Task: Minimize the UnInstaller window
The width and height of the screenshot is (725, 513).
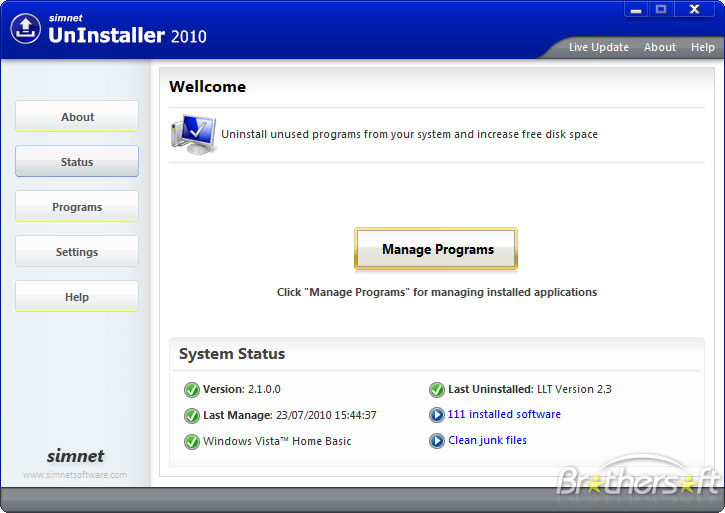Action: (637, 9)
